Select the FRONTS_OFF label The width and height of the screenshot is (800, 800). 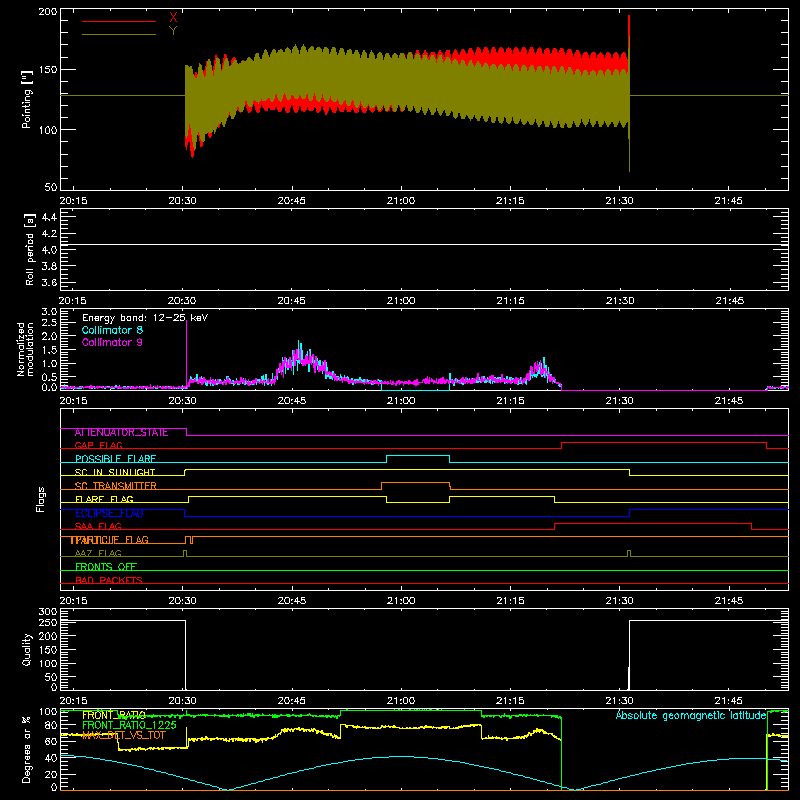(106, 566)
